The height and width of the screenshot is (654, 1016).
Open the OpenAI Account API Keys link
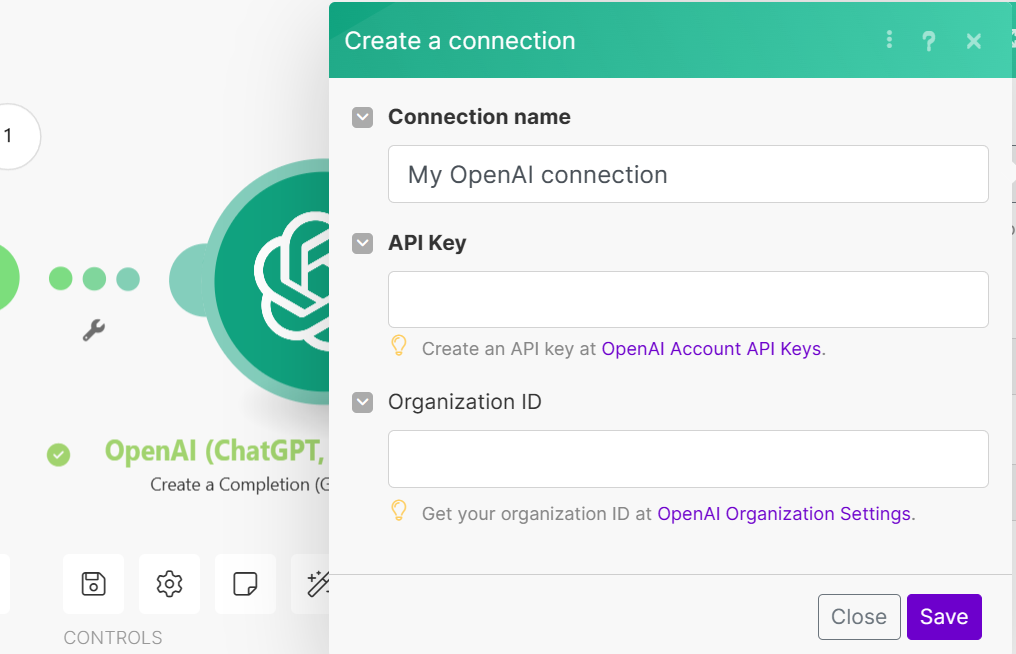(711, 349)
